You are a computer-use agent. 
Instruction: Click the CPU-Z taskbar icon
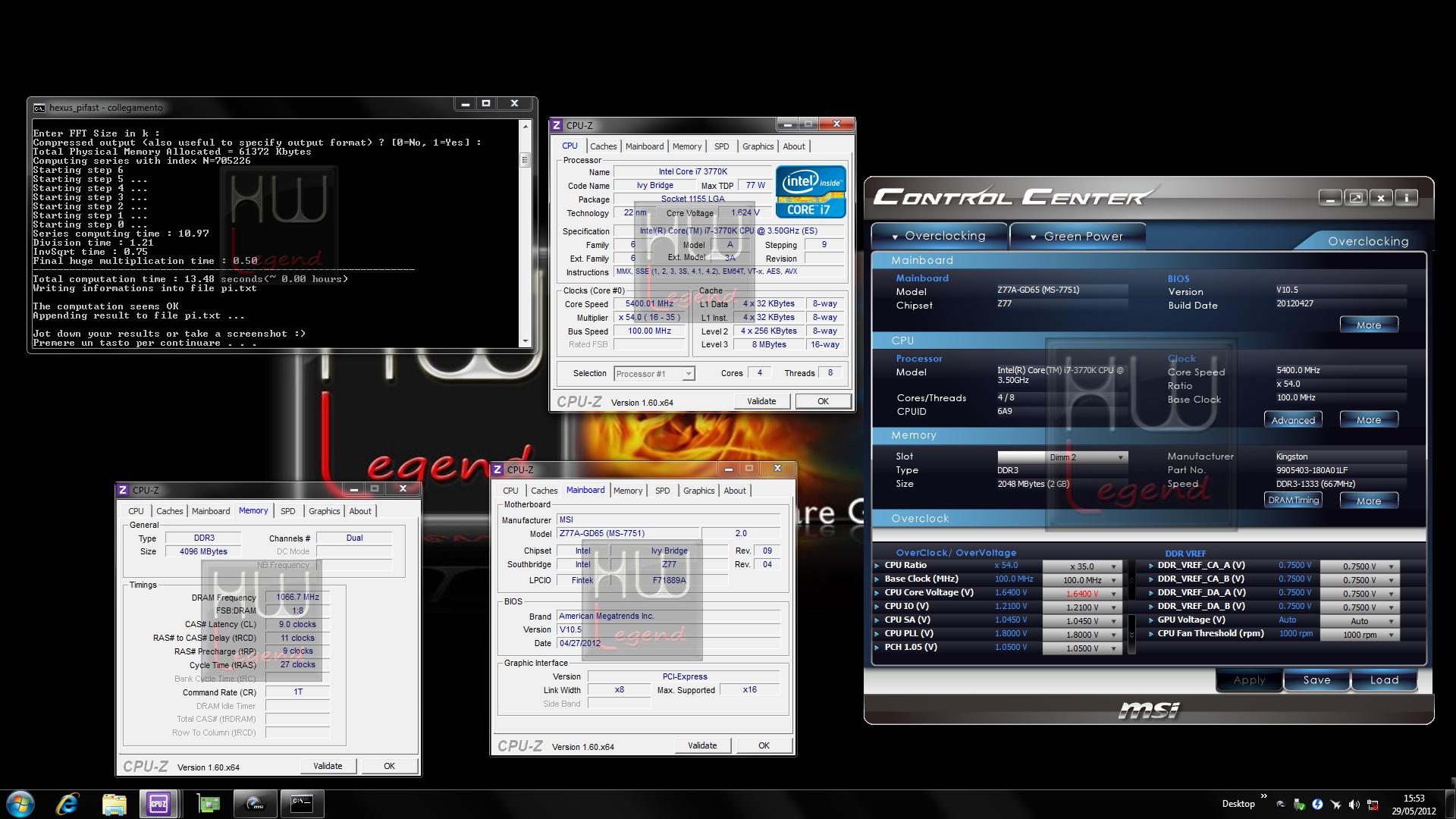(x=158, y=804)
